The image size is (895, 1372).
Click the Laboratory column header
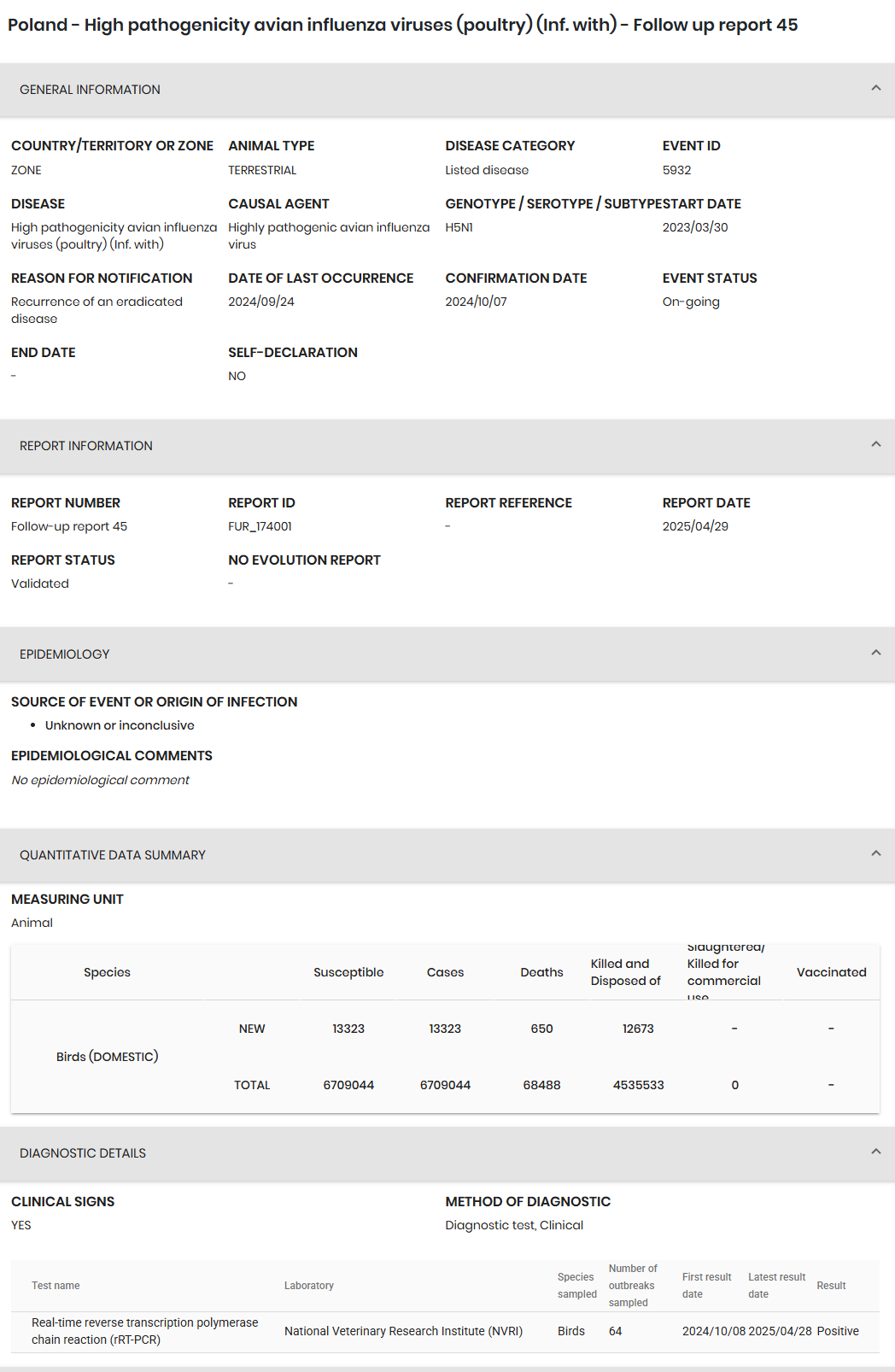click(x=309, y=1286)
